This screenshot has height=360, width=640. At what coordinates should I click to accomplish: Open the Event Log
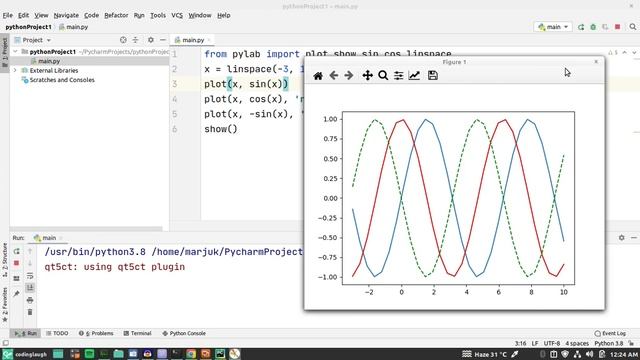610,333
